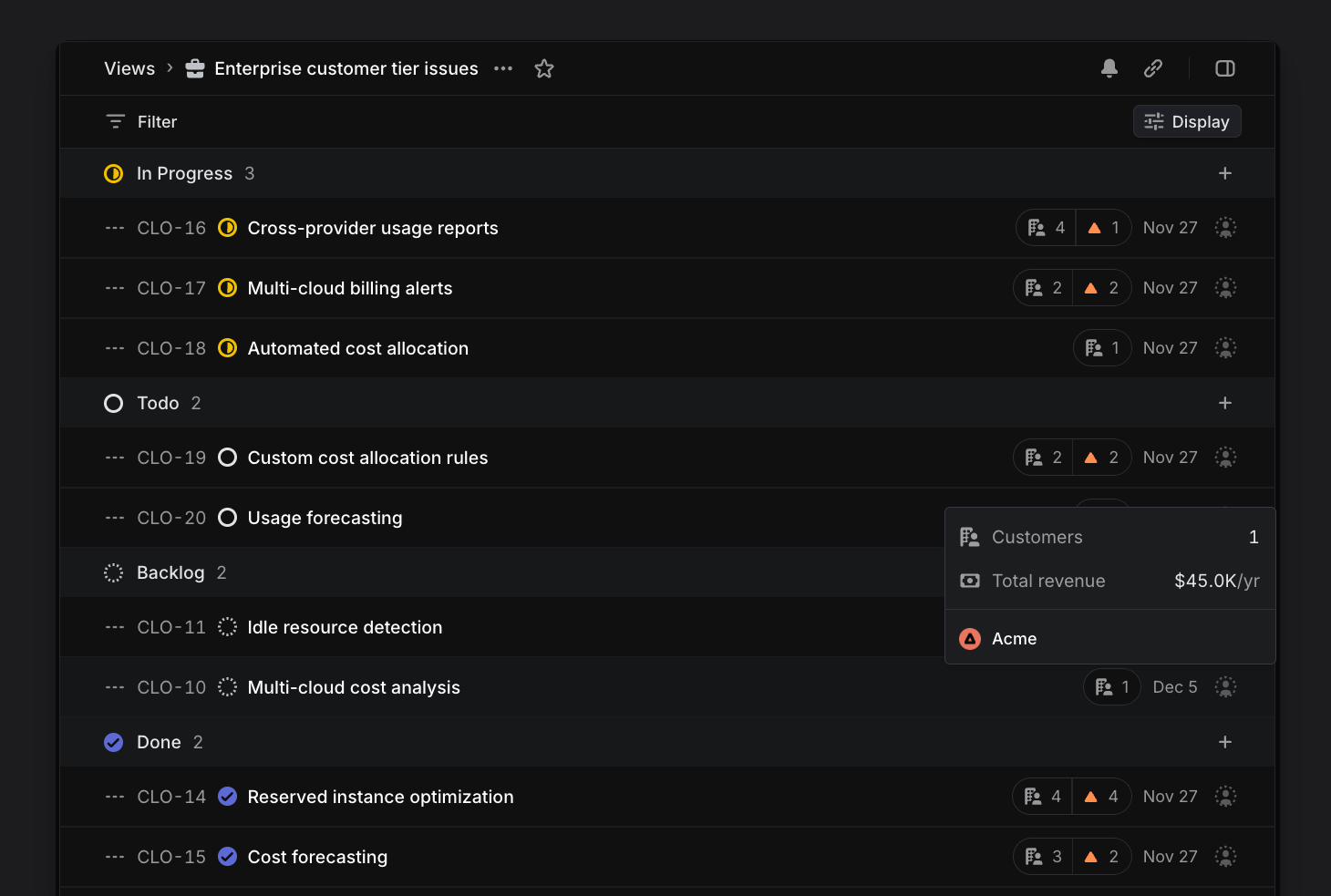
Task: Click the Backlog status icon on Idle resource detection
Action: click(227, 626)
